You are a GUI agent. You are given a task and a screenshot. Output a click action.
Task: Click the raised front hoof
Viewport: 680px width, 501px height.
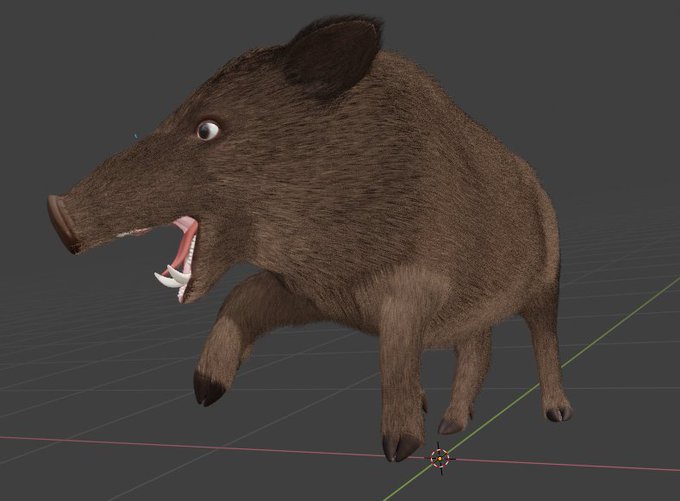pyautogui.click(x=209, y=388)
